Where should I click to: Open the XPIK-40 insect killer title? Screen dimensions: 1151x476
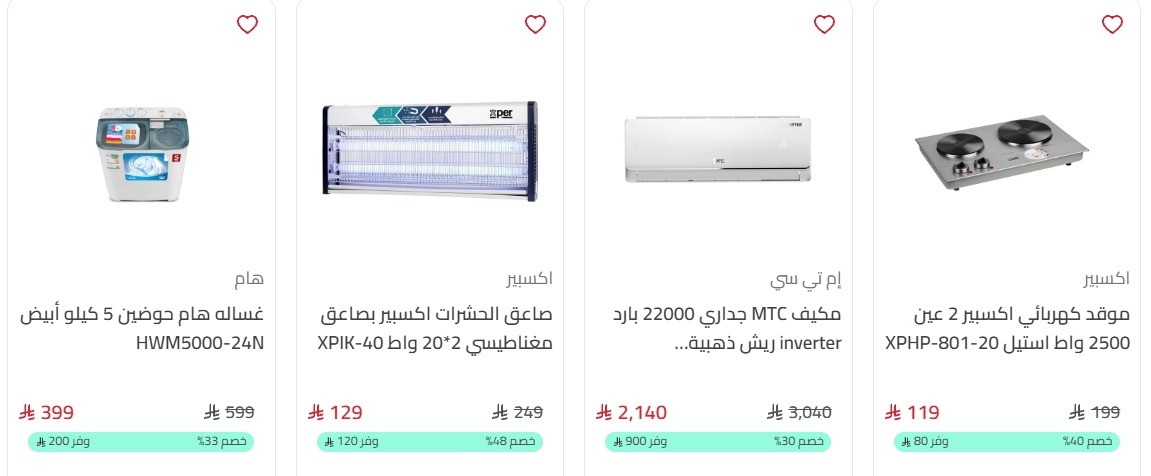tap(435, 329)
